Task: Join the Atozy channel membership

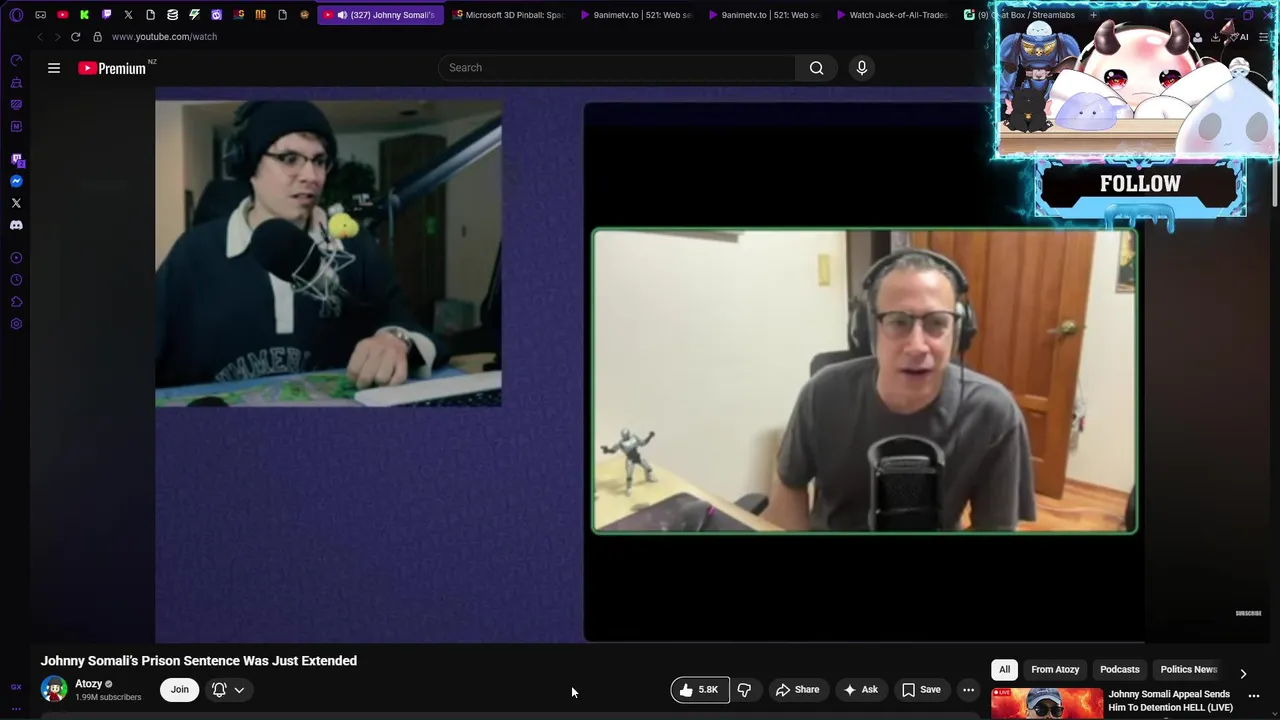Action: click(179, 689)
